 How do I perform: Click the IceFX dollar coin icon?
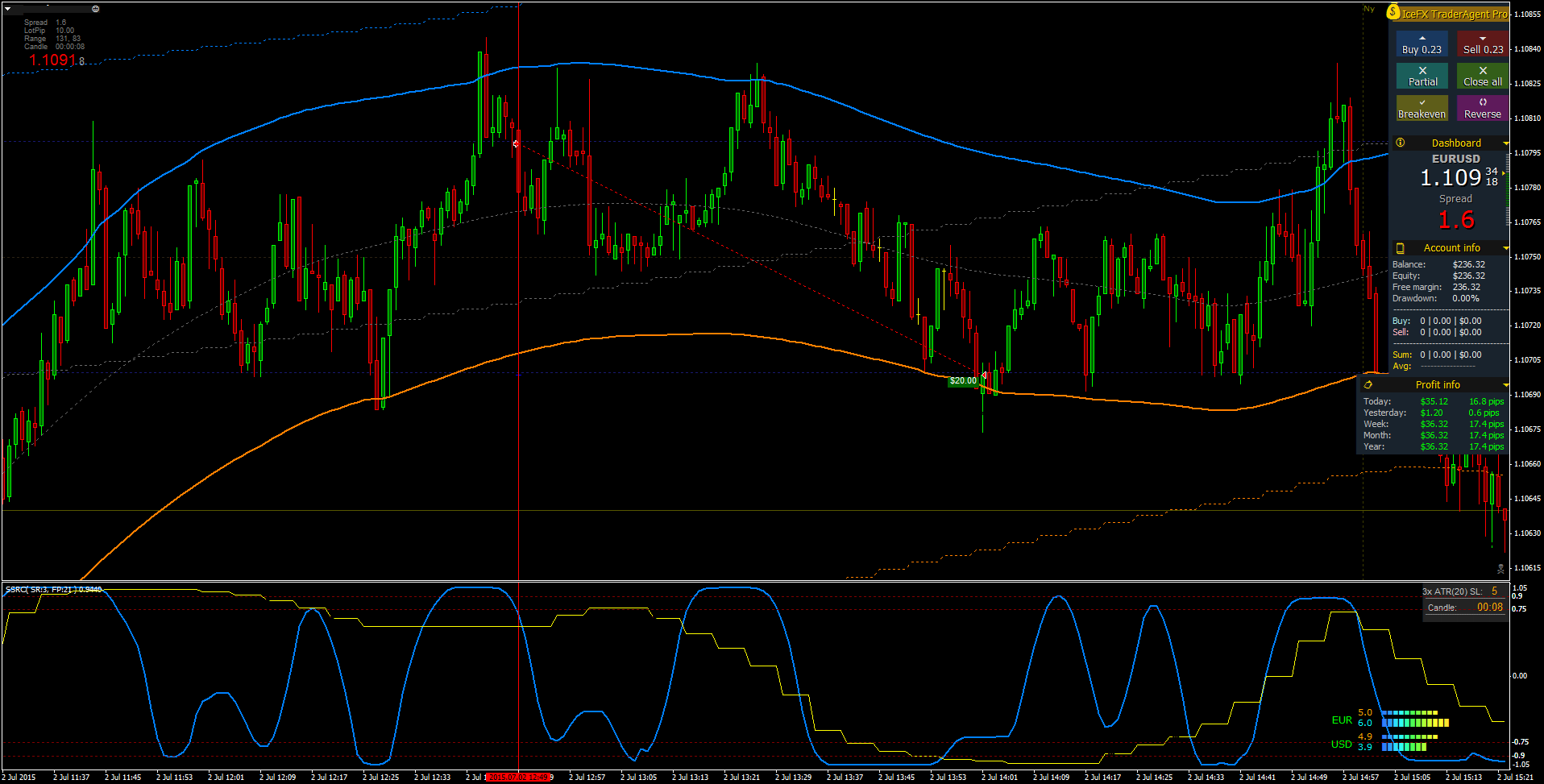click(1393, 12)
